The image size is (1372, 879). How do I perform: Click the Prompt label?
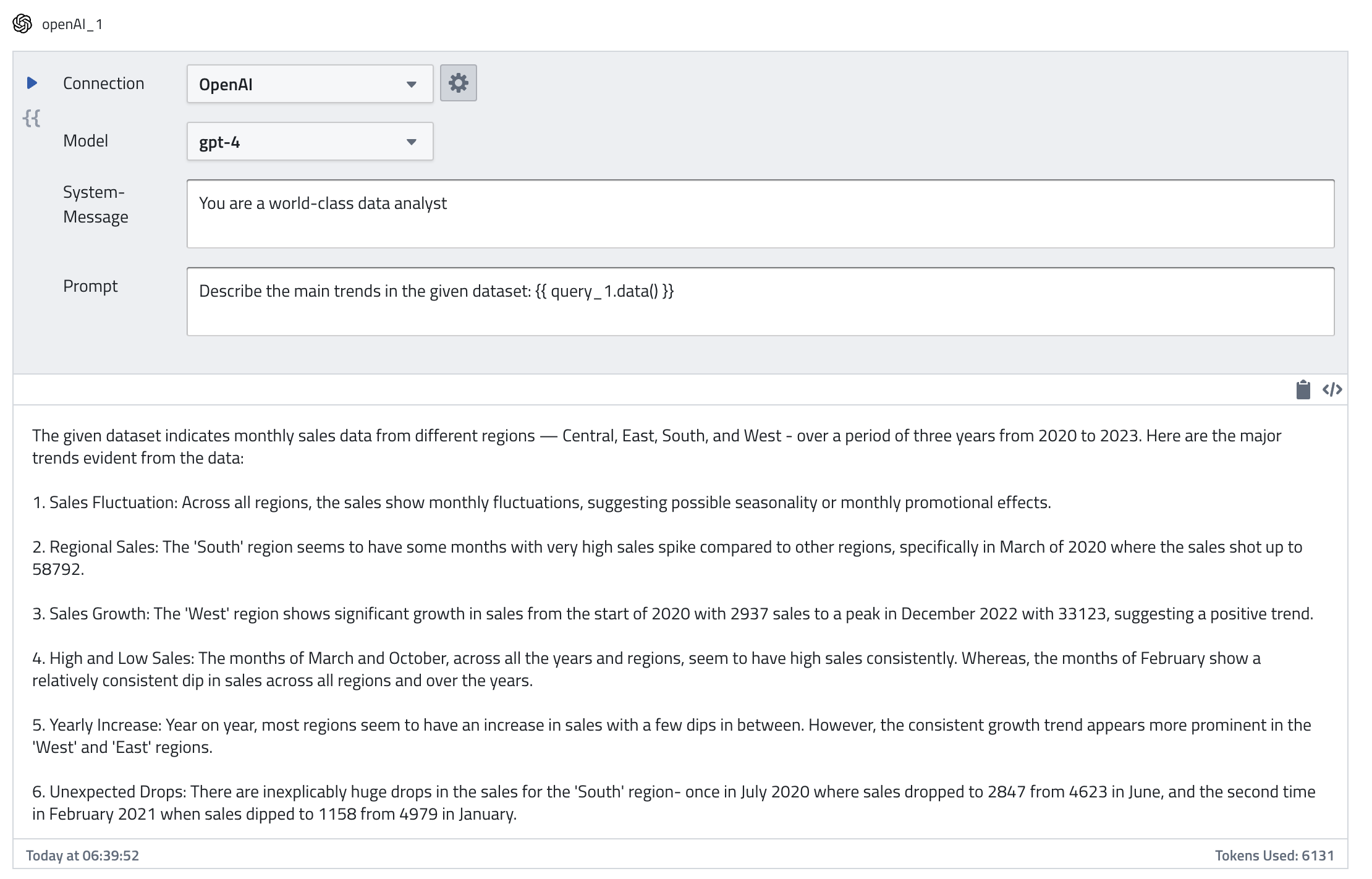(90, 286)
